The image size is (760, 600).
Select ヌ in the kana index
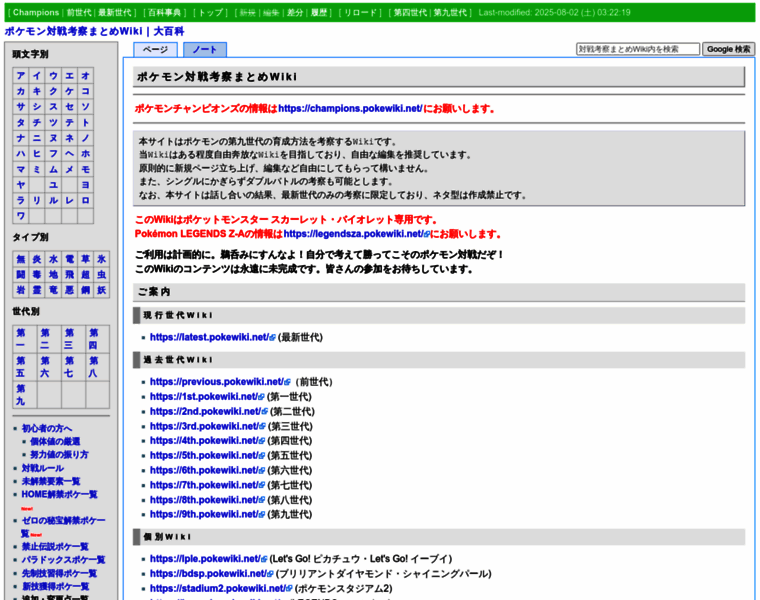[x=53, y=138]
